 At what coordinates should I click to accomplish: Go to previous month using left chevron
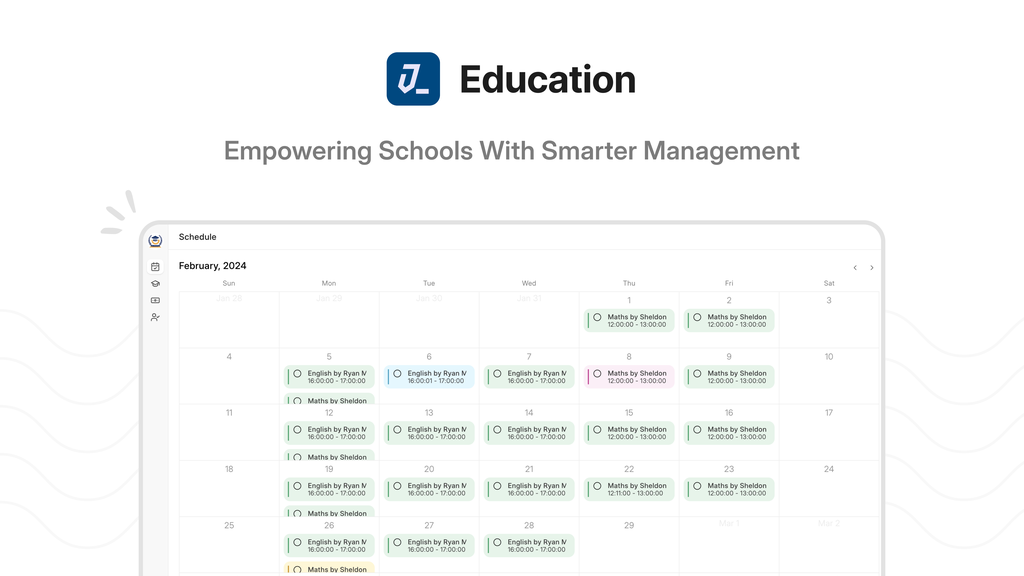pos(855,268)
